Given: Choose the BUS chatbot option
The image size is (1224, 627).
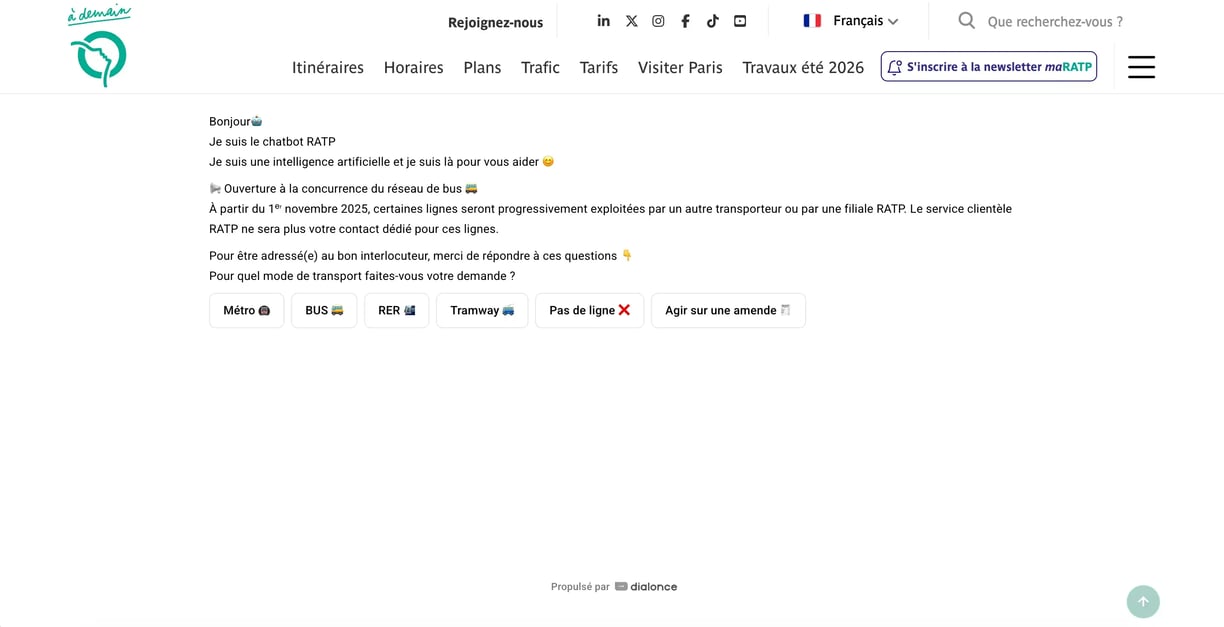Looking at the screenshot, I should pyautogui.click(x=324, y=310).
